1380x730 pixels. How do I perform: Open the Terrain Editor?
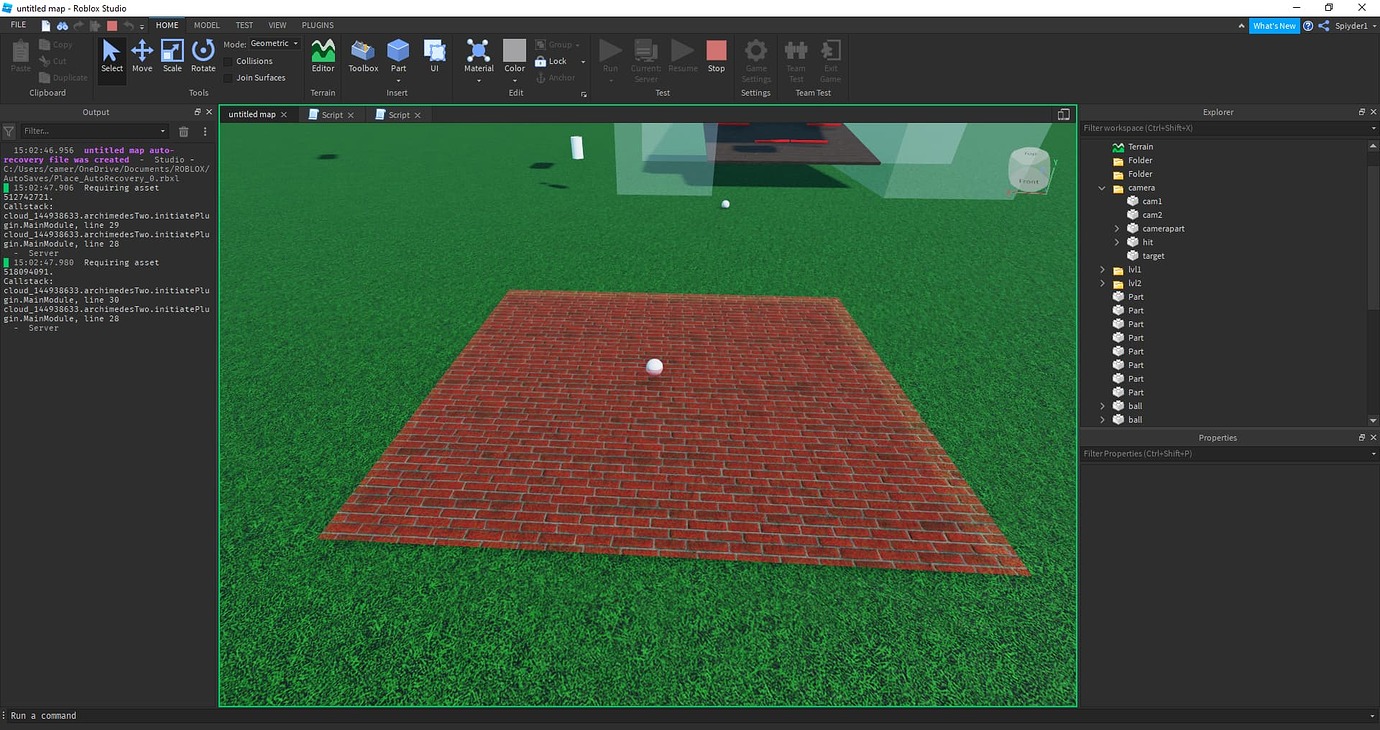[322, 57]
